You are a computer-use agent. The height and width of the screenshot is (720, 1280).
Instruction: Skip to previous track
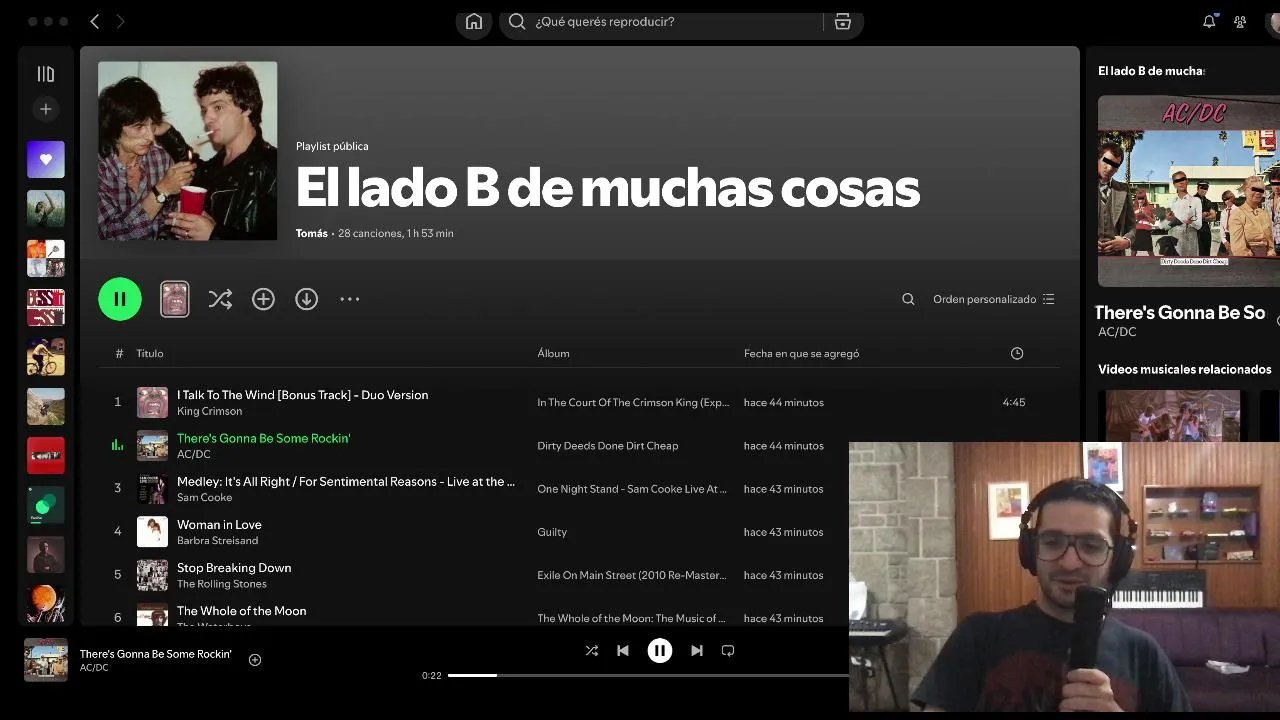(623, 650)
